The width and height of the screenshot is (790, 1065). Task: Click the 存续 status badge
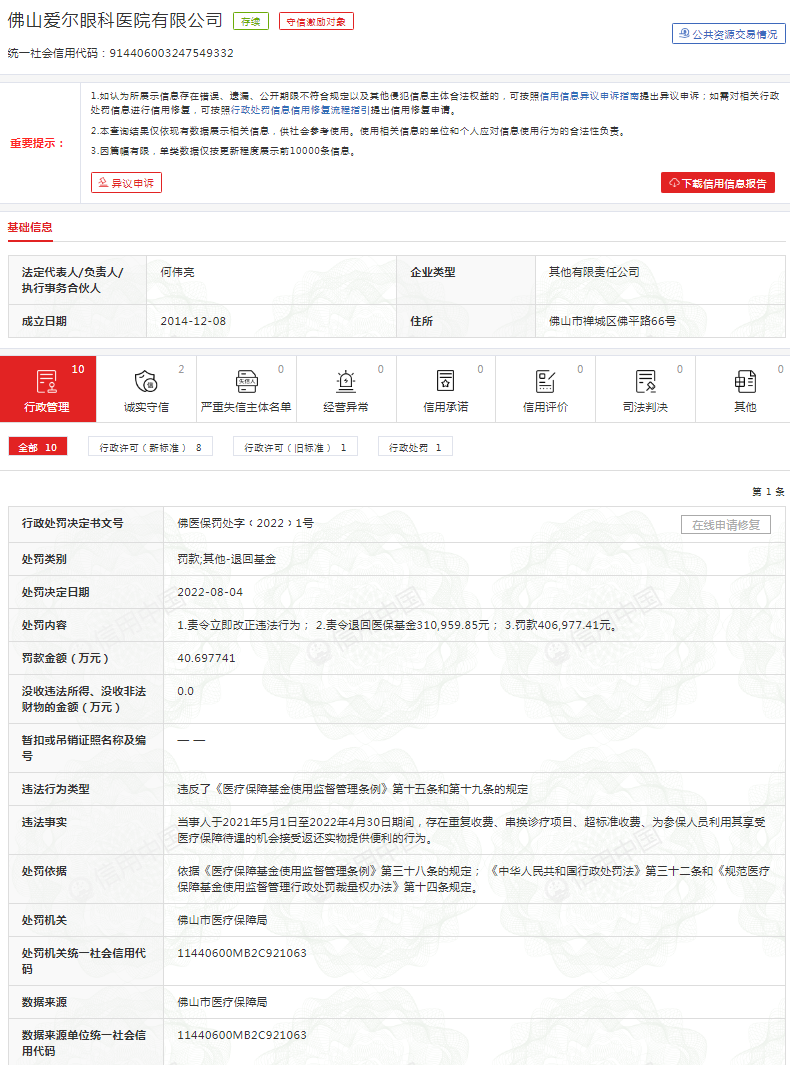[251, 22]
